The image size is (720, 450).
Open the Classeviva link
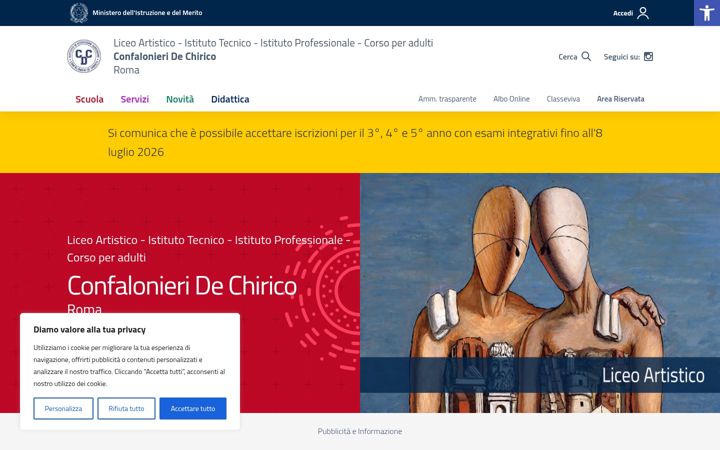pyautogui.click(x=563, y=99)
